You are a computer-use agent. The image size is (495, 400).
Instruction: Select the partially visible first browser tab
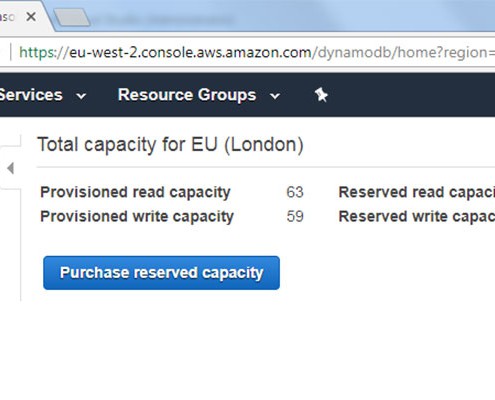[x=7, y=17]
